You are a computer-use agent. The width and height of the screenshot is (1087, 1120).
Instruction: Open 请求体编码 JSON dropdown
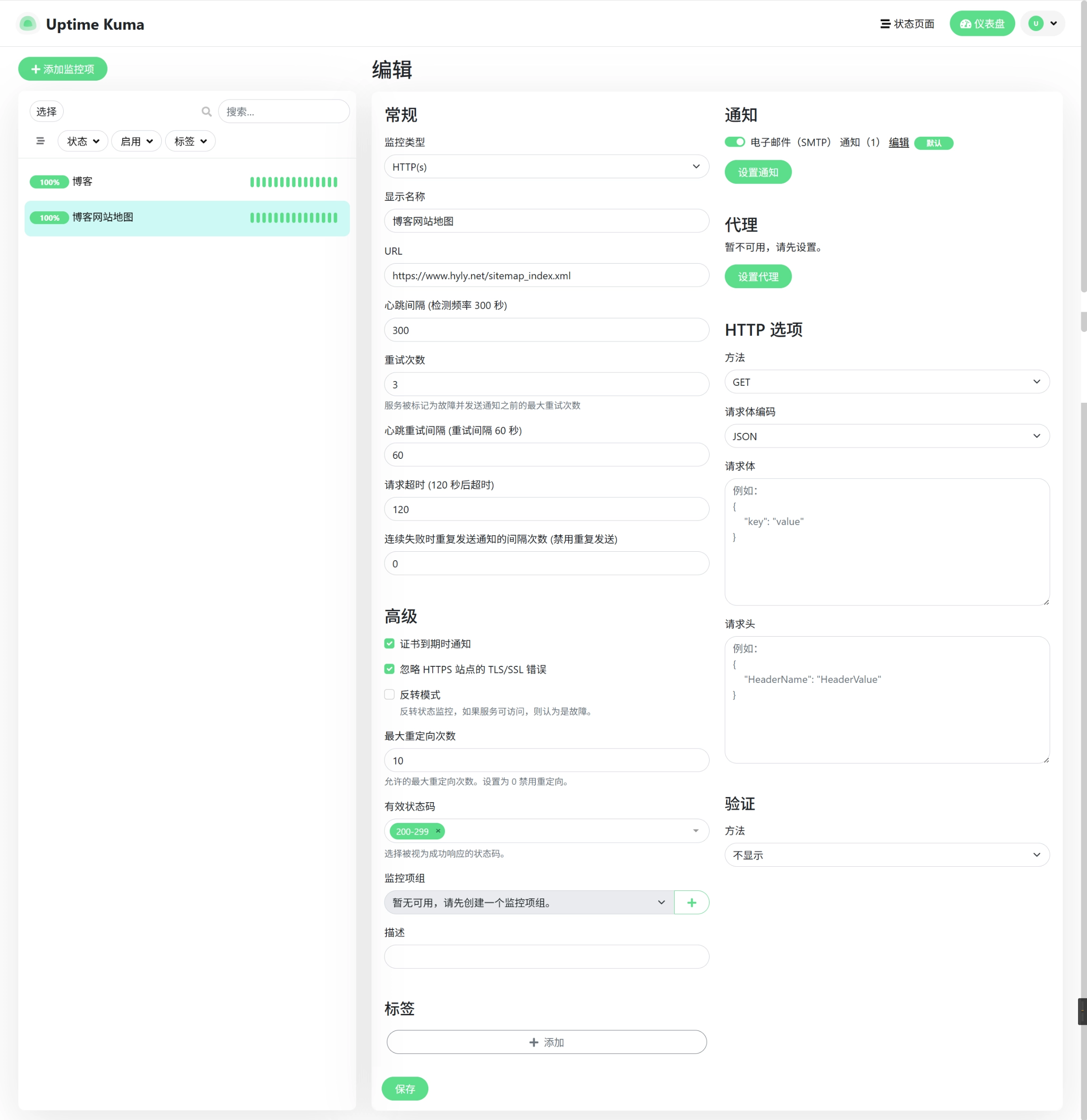pyautogui.click(x=887, y=436)
